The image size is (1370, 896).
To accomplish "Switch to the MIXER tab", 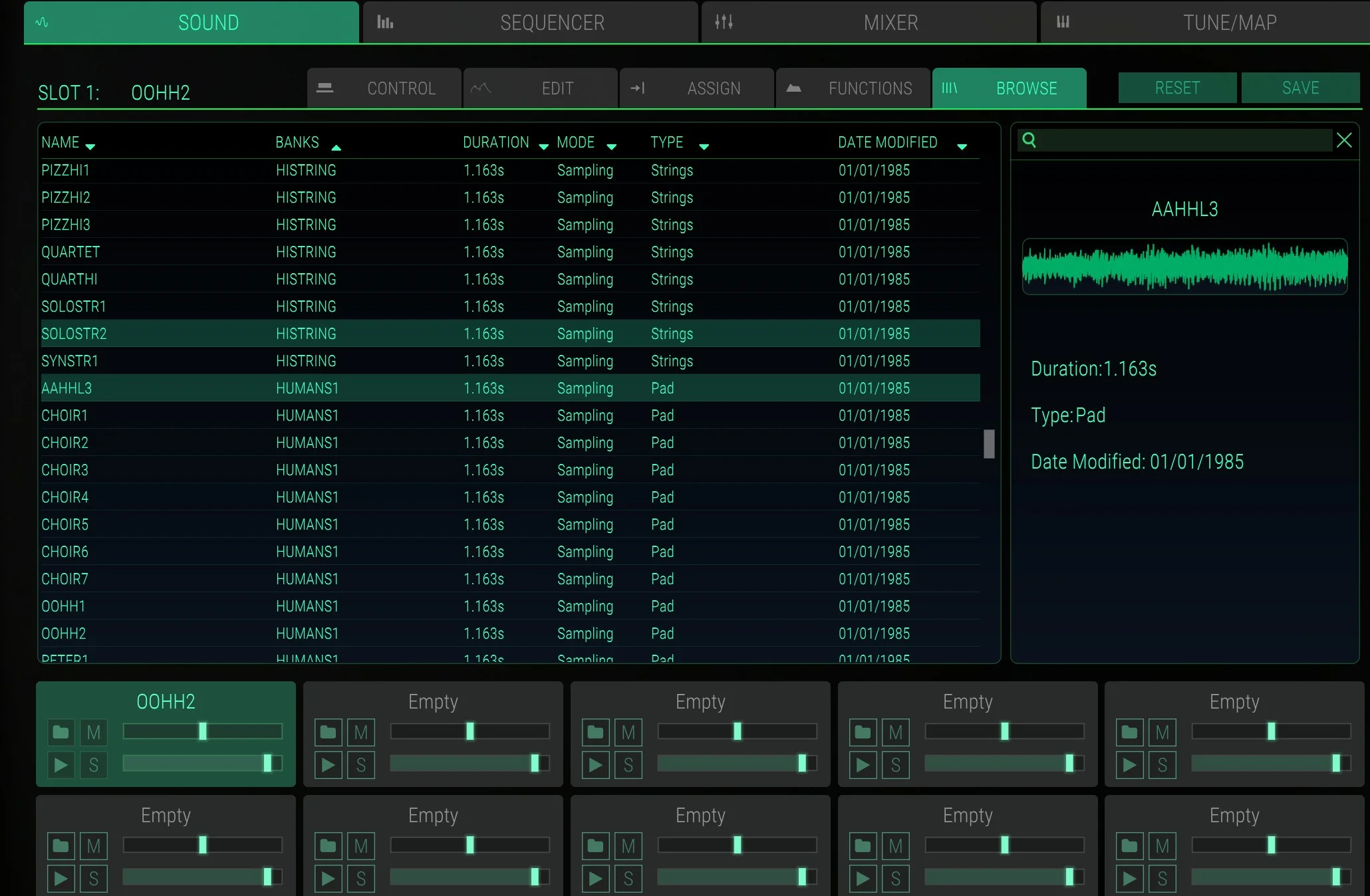I will (869, 23).
